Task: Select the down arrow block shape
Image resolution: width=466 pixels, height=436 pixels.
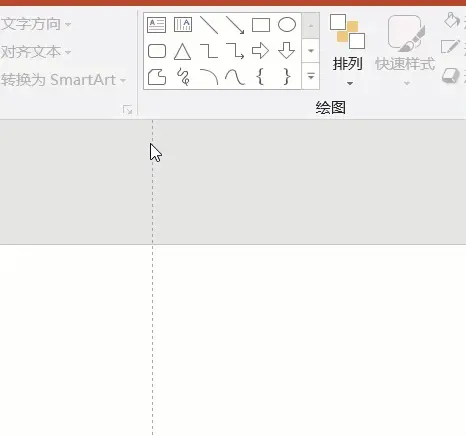Action: tap(287, 51)
